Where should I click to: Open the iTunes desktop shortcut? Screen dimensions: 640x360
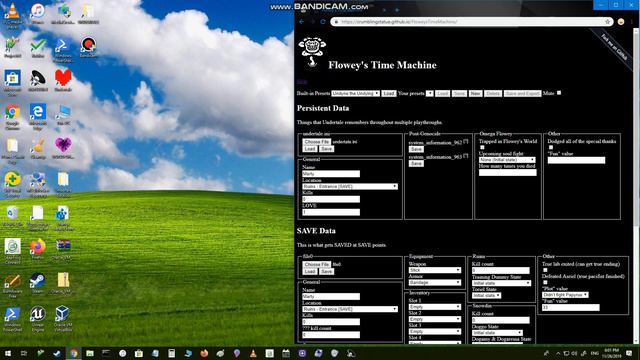38,13
